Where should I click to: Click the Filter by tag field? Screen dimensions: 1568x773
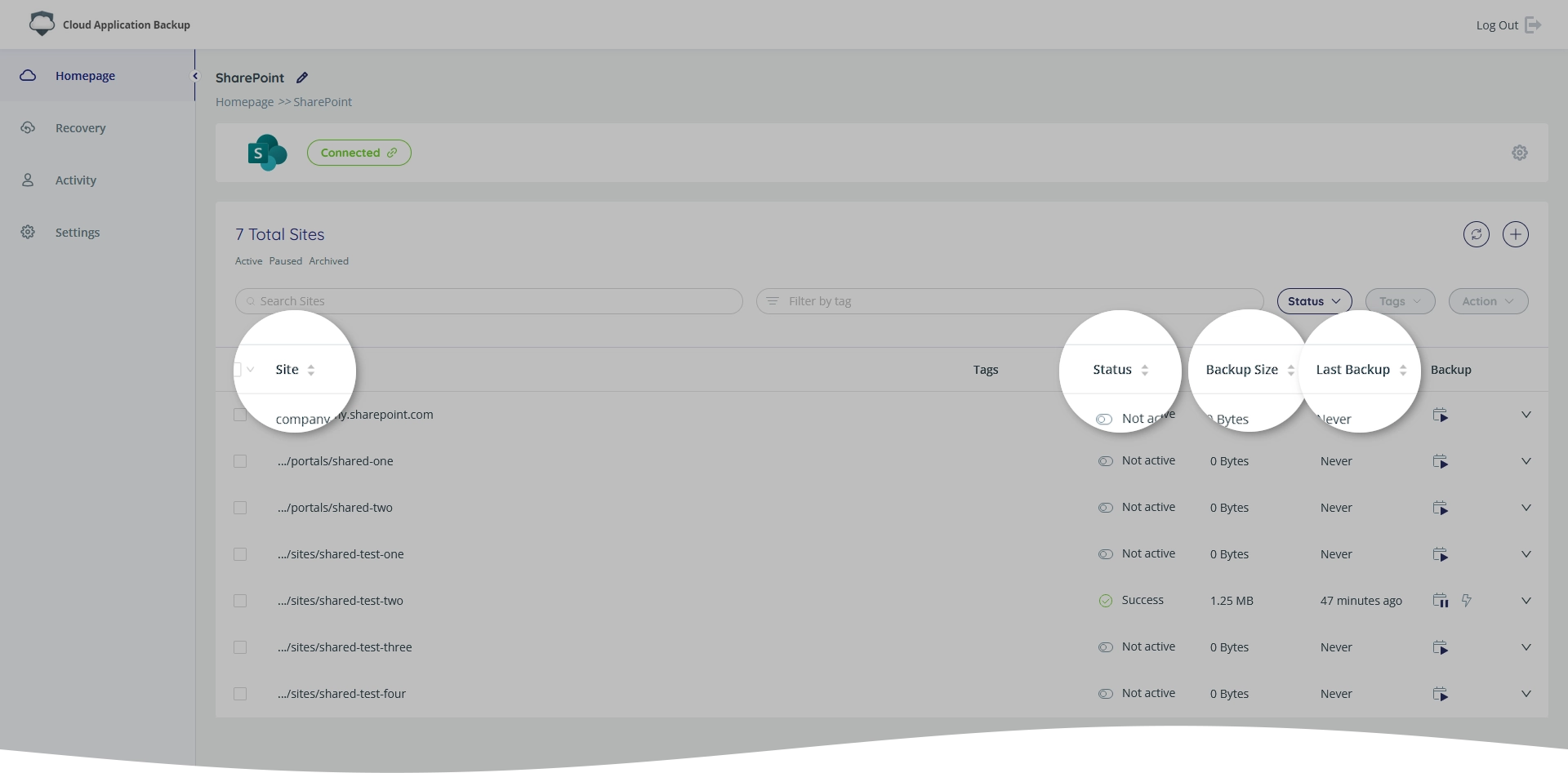[1010, 301]
